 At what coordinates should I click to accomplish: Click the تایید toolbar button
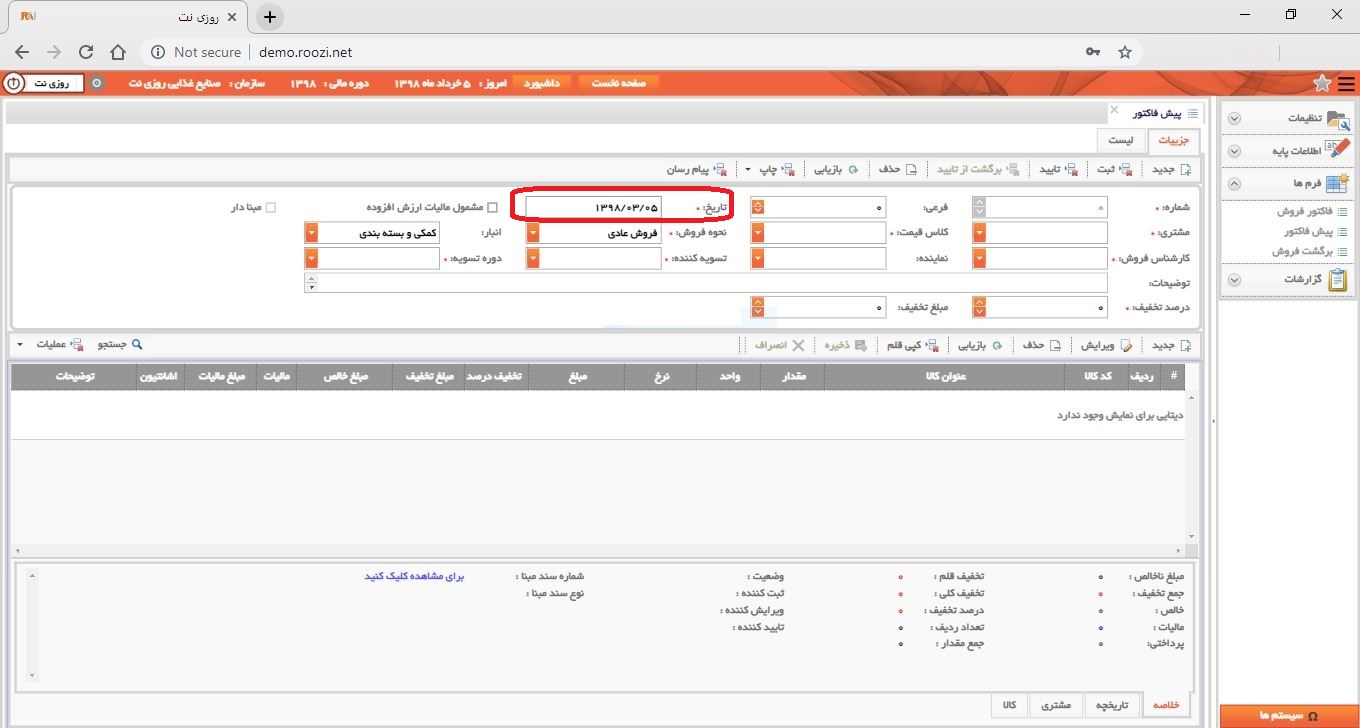click(1058, 169)
